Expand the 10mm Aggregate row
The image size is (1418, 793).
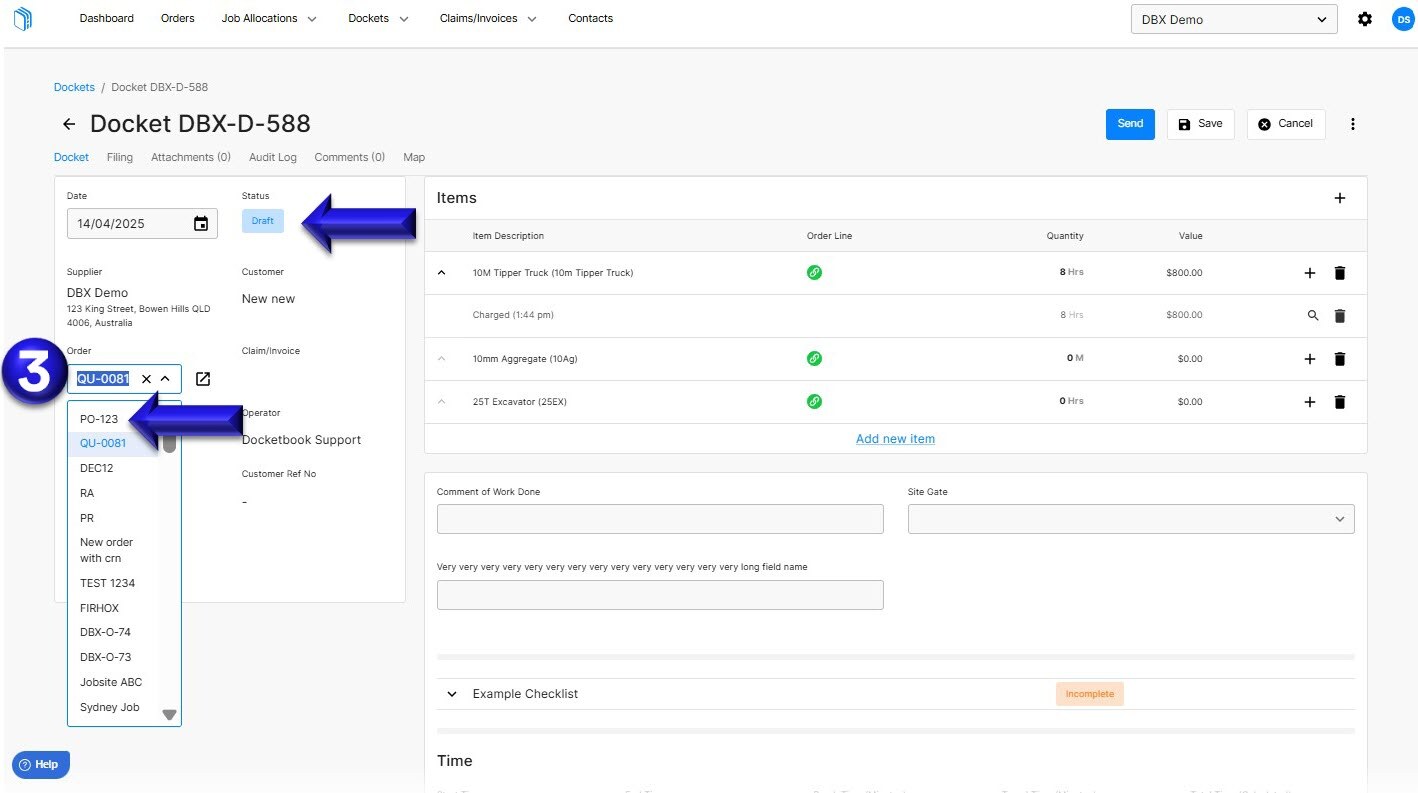click(442, 359)
